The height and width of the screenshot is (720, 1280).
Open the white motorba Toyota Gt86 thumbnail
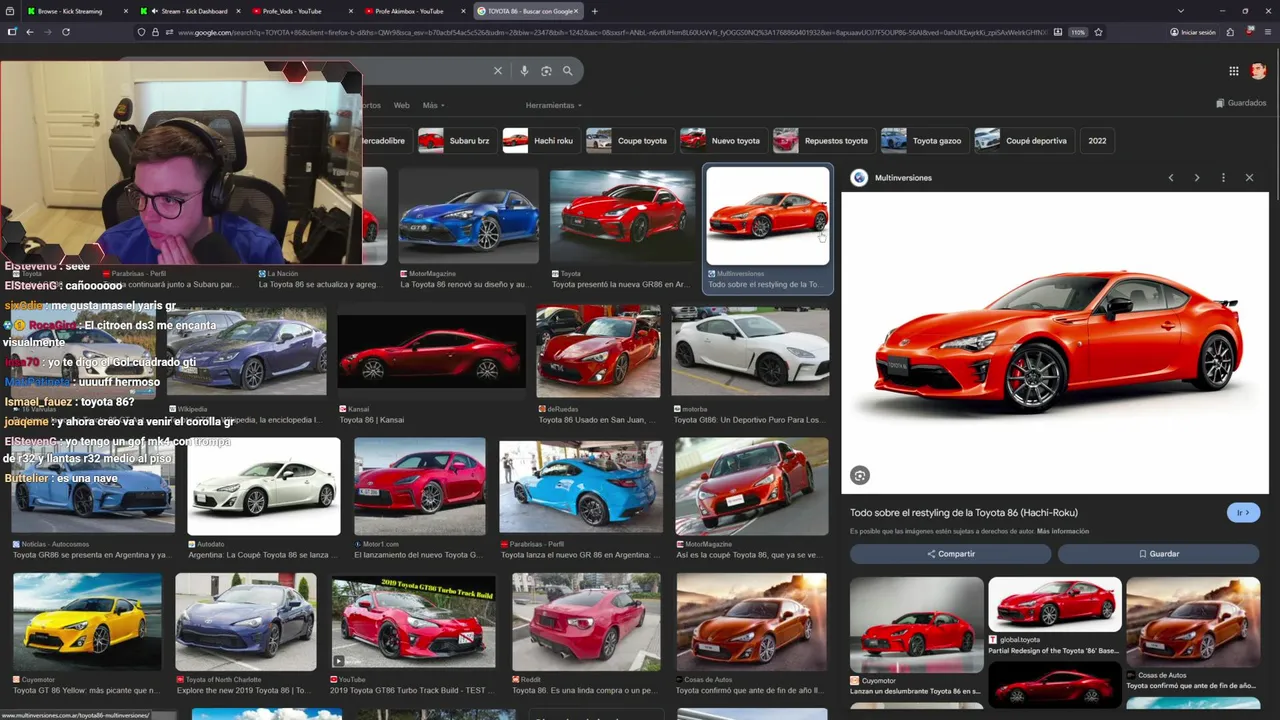pos(750,352)
